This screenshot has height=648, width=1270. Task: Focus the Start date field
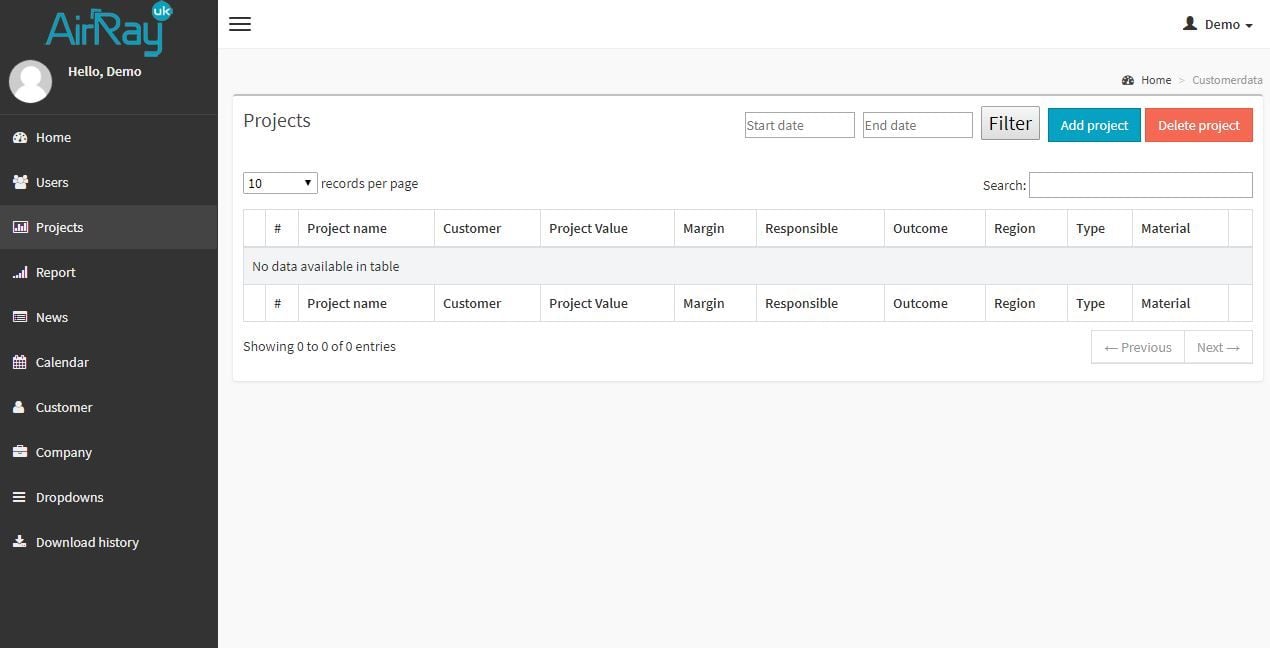coord(799,125)
